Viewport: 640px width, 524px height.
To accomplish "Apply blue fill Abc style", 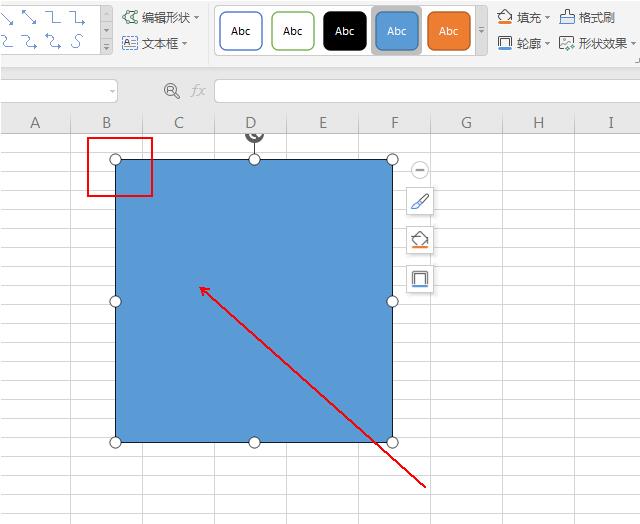I will click(397, 31).
